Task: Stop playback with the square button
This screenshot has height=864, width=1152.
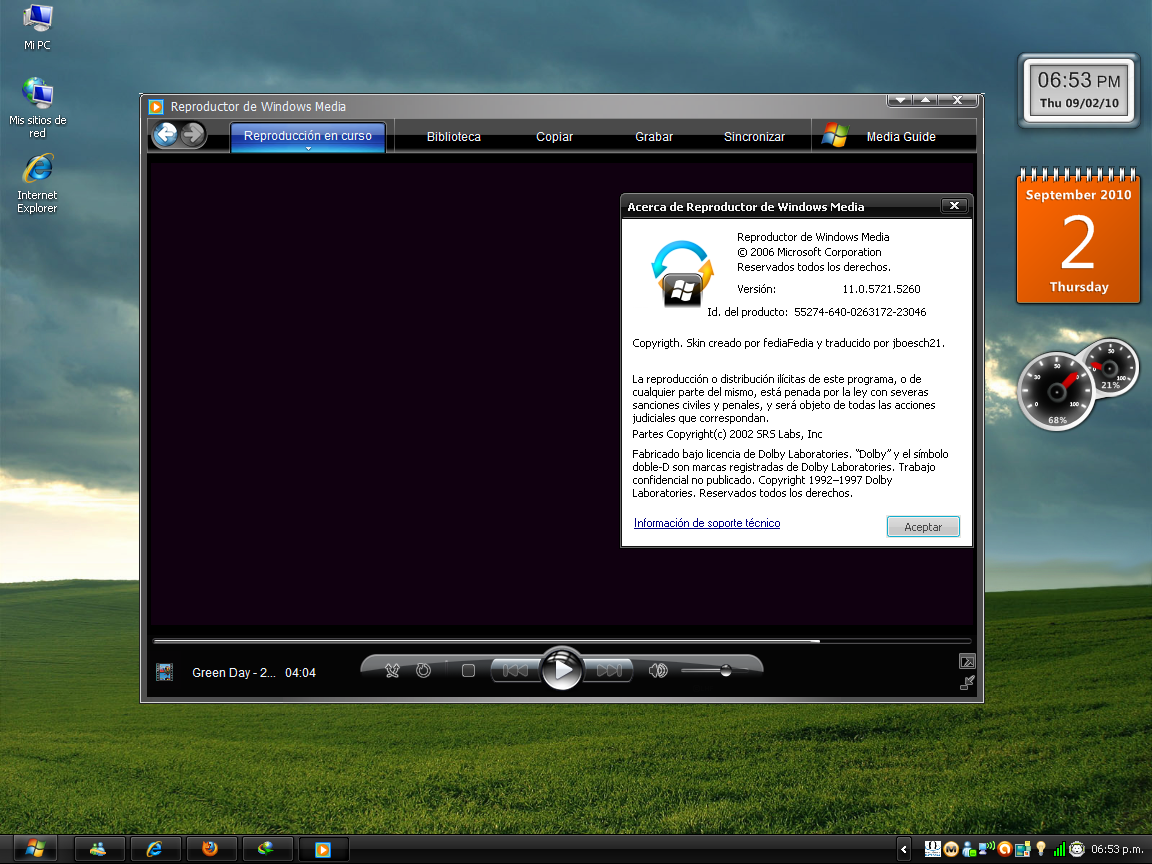Action: (468, 670)
